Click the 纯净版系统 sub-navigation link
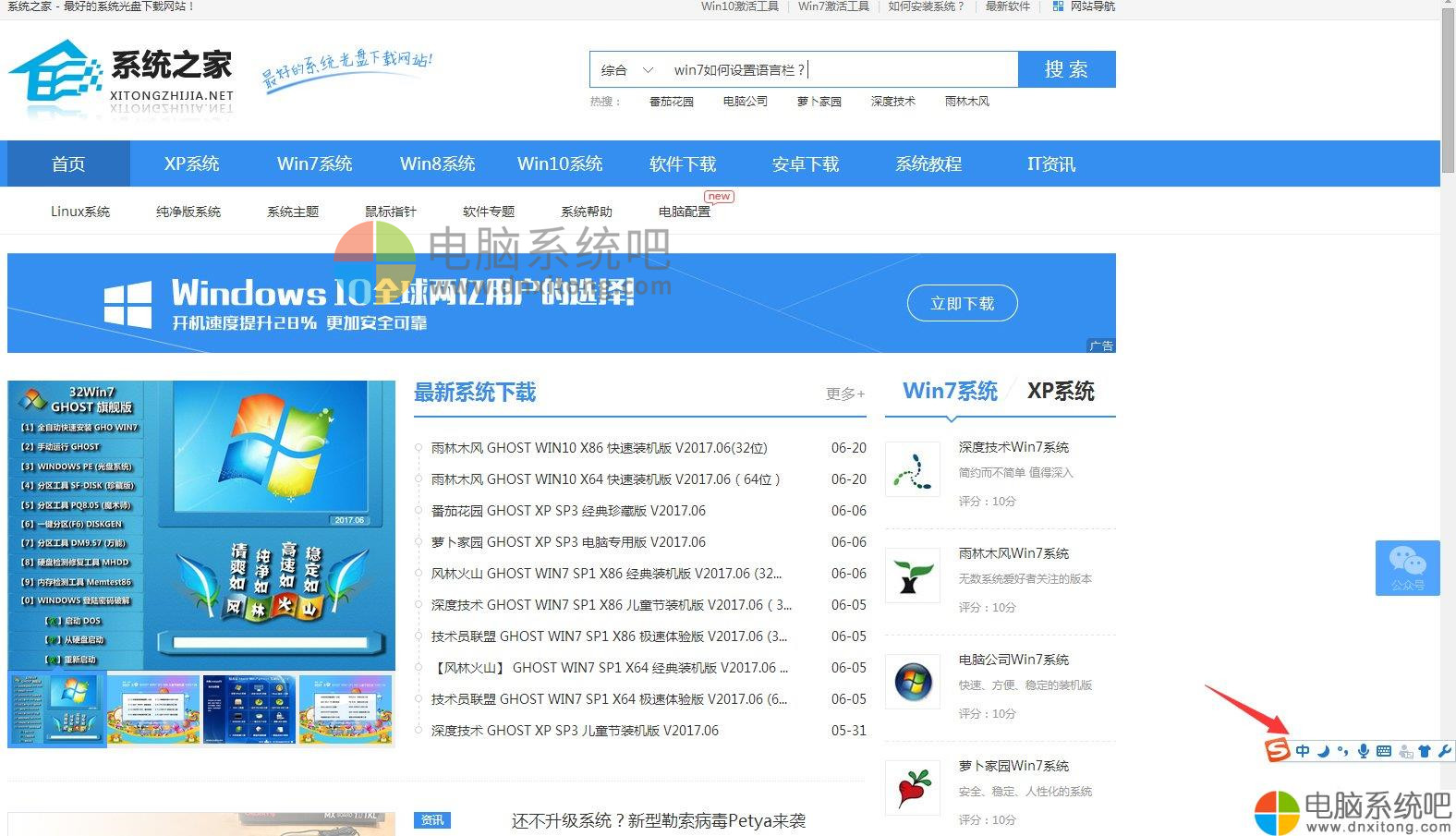 (188, 212)
